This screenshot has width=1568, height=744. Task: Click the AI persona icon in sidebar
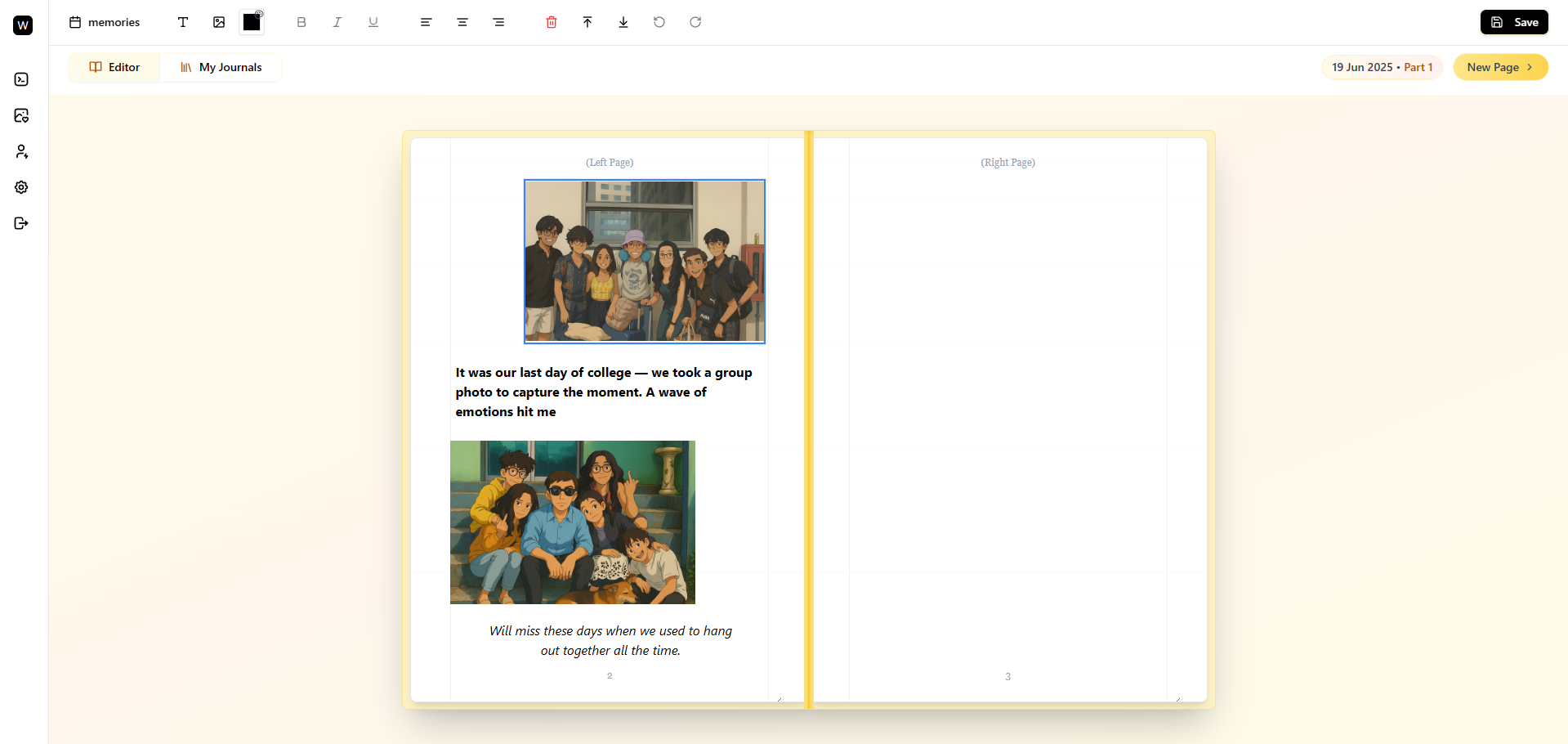point(20,151)
